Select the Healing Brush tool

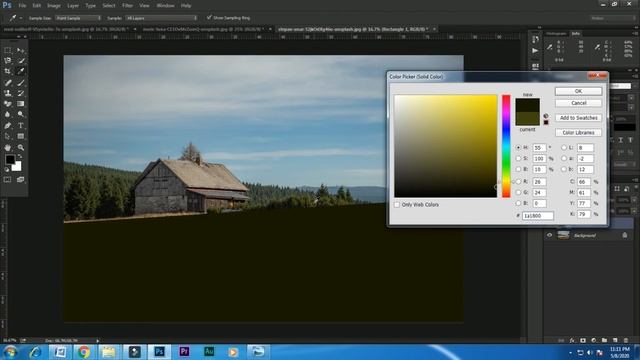(8, 82)
